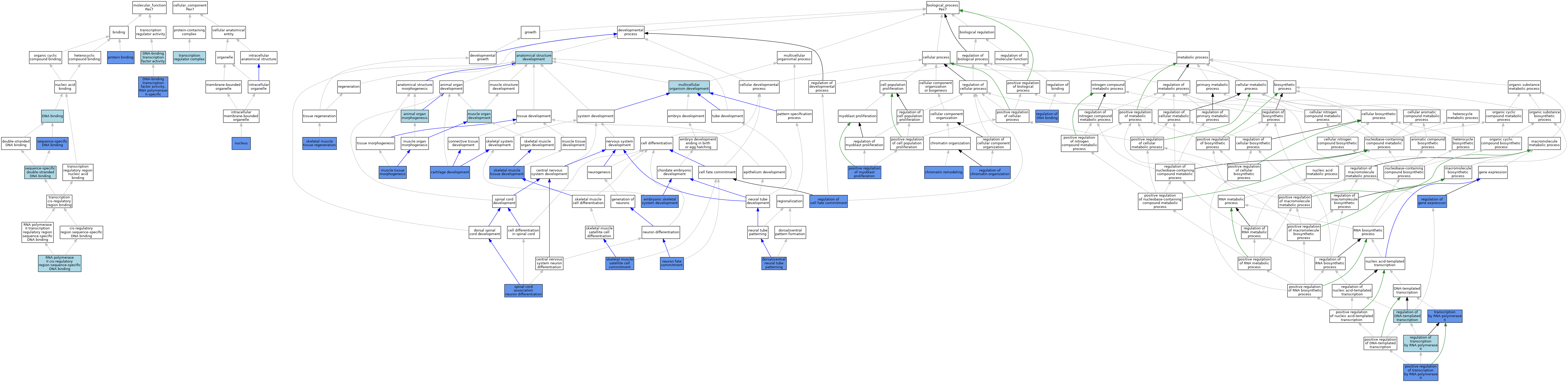This screenshot has height=382, width=1568.
Task: Click the 'nucleic acid binding' node
Action: point(65,87)
